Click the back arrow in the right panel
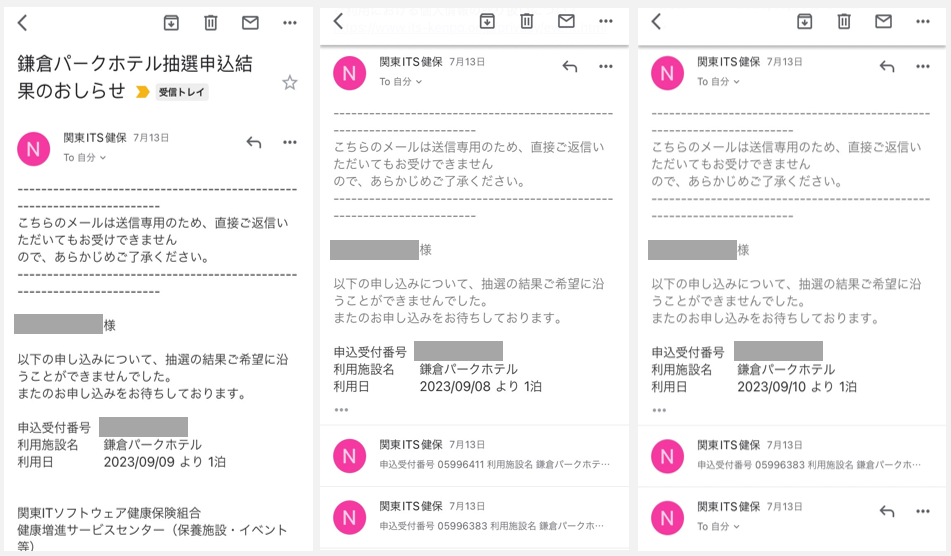This screenshot has height=556, width=951. click(656, 21)
